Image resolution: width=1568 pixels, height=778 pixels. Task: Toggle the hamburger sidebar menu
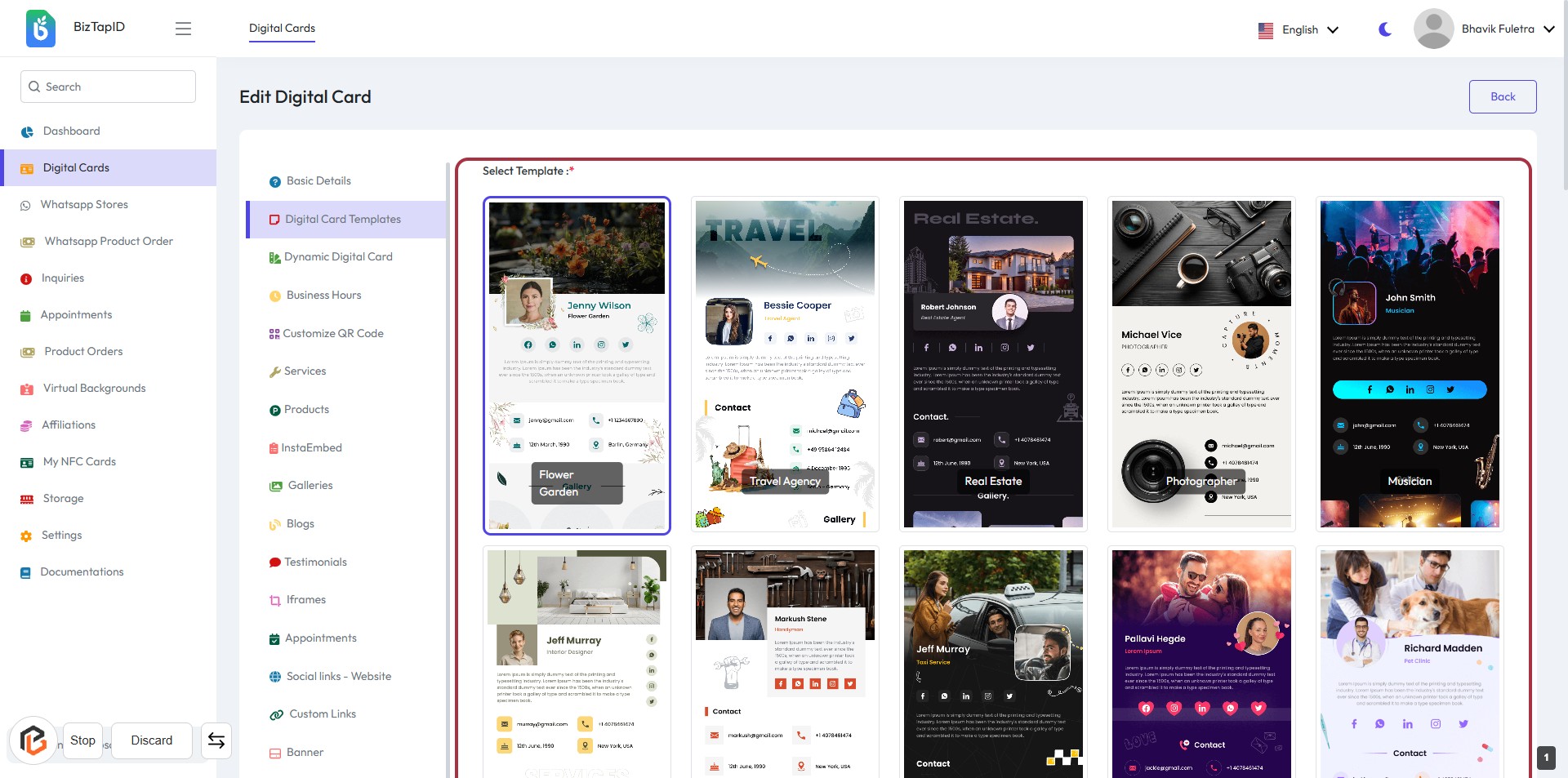(183, 29)
